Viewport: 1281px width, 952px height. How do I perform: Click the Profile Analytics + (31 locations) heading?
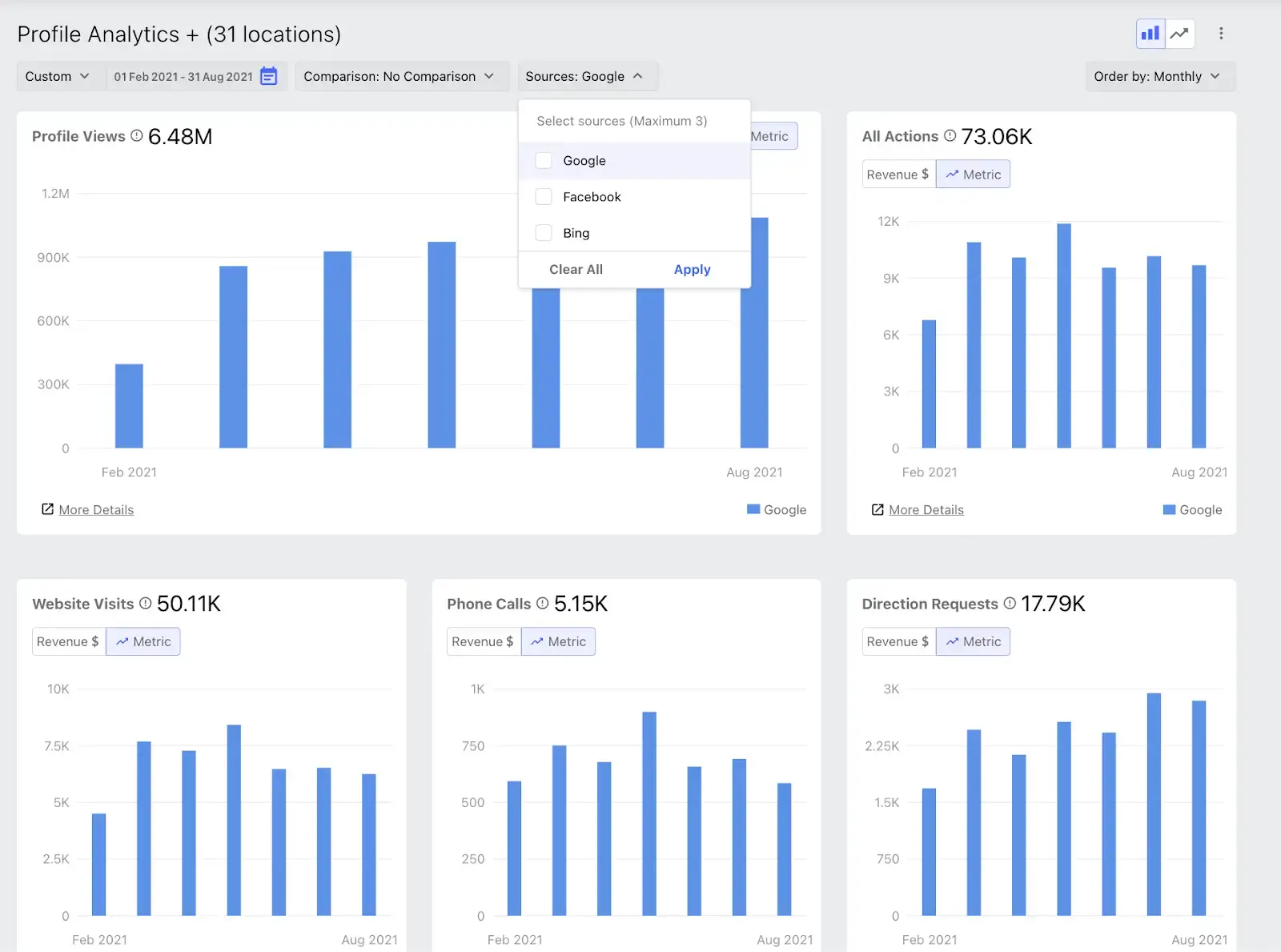[x=179, y=34]
